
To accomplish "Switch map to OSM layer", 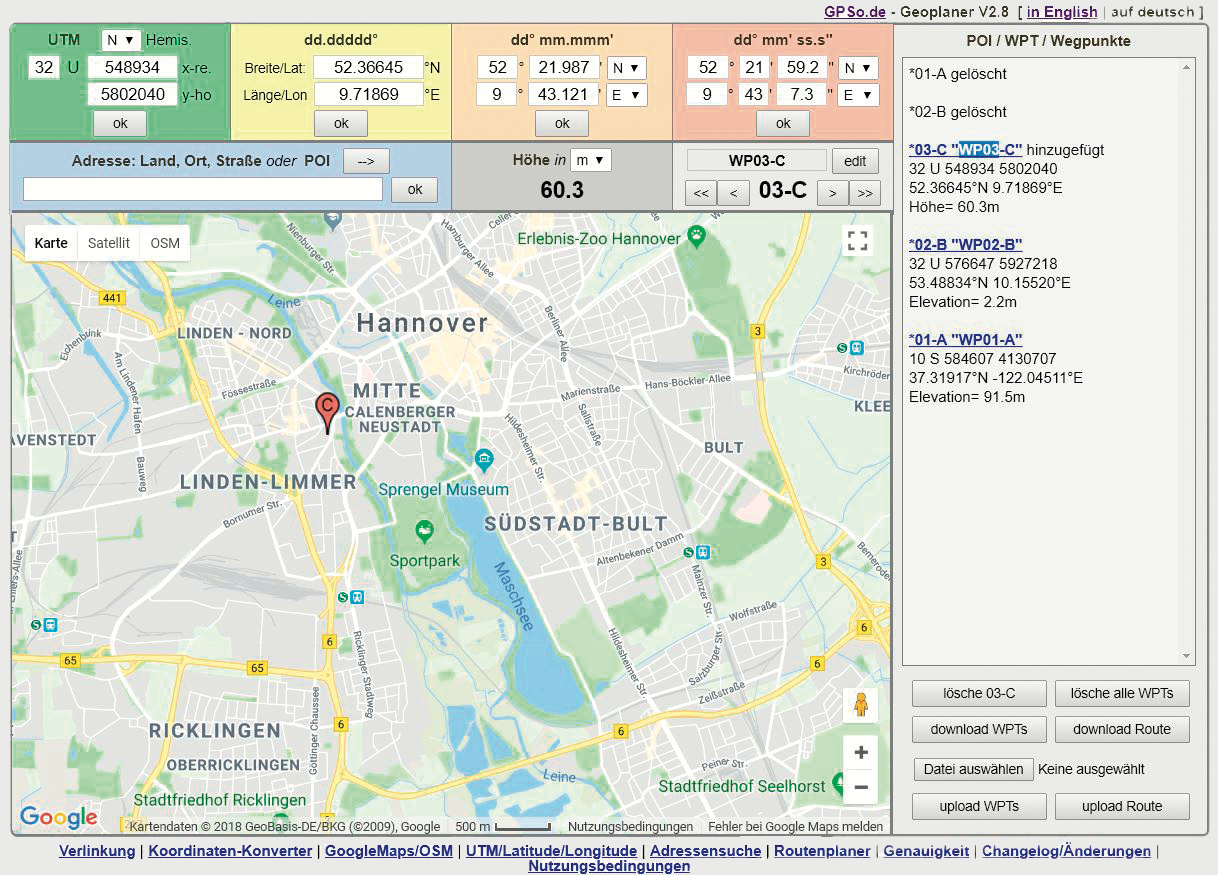I will point(165,243).
